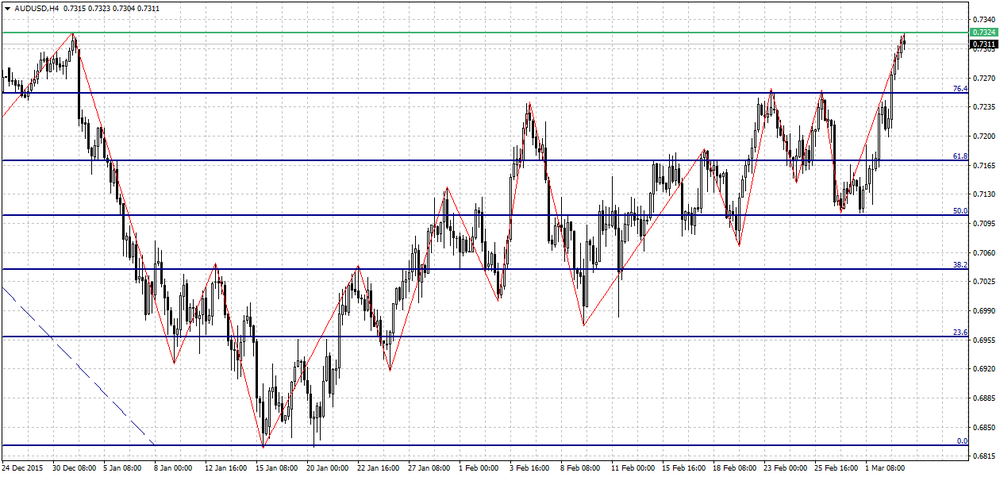This screenshot has width=1000, height=477.
Task: Click 0.7270 on the price scale
Action: pyautogui.click(x=984, y=77)
